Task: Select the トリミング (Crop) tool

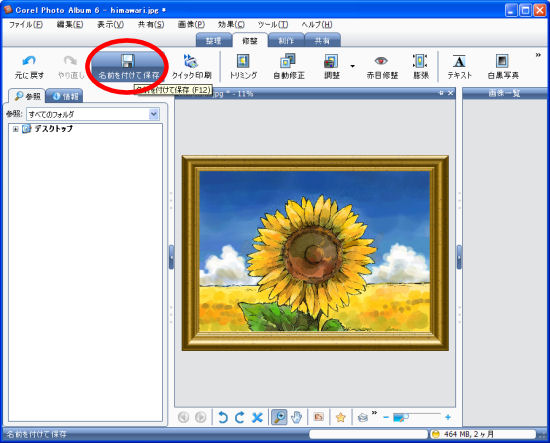Action: [x=243, y=67]
